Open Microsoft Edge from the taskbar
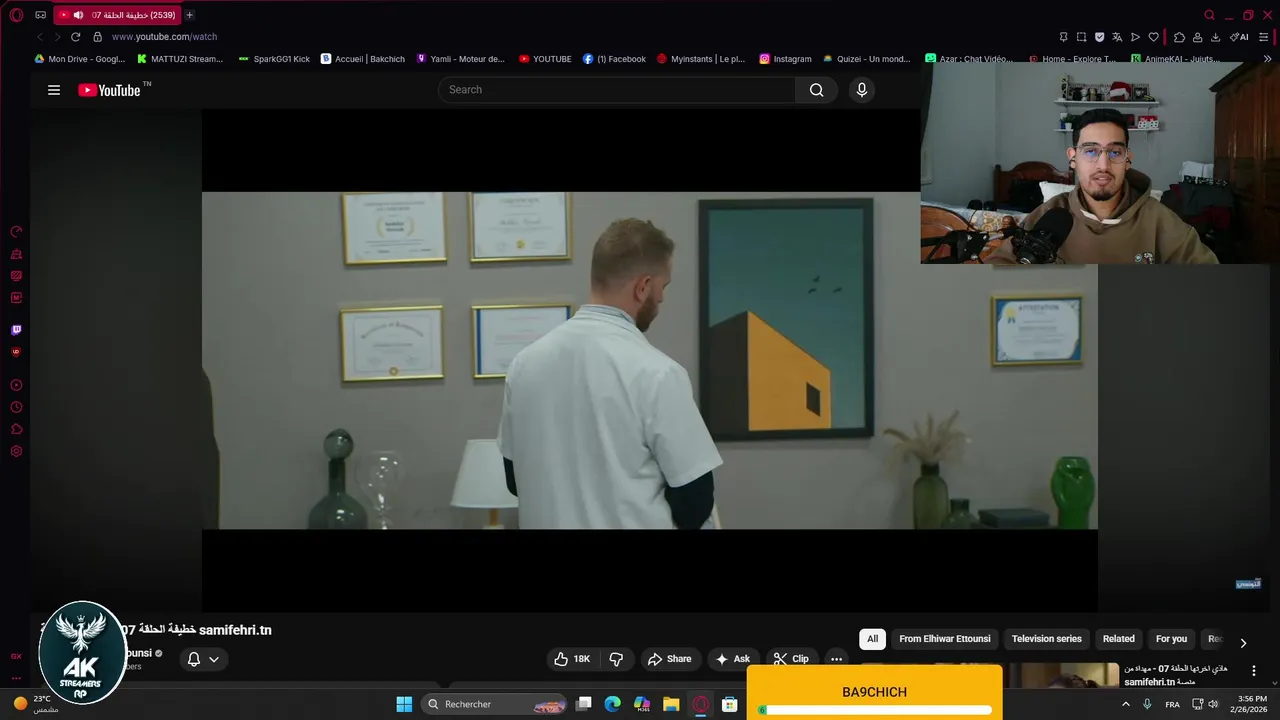Screen dimensions: 1280x720 [612, 704]
